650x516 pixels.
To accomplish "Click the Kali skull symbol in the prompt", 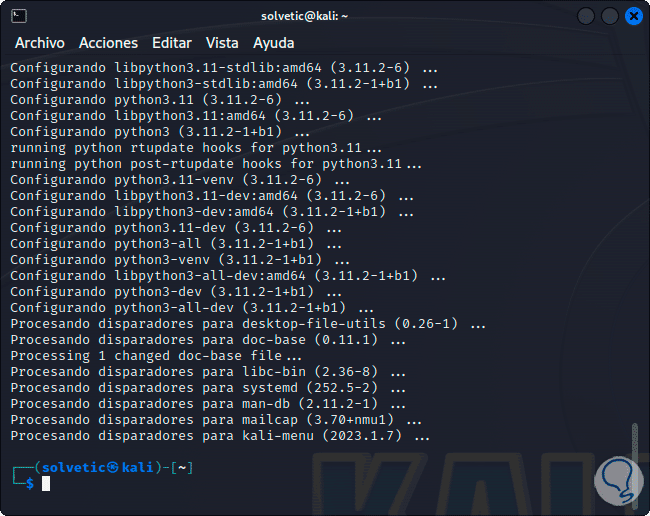I will pos(113,467).
